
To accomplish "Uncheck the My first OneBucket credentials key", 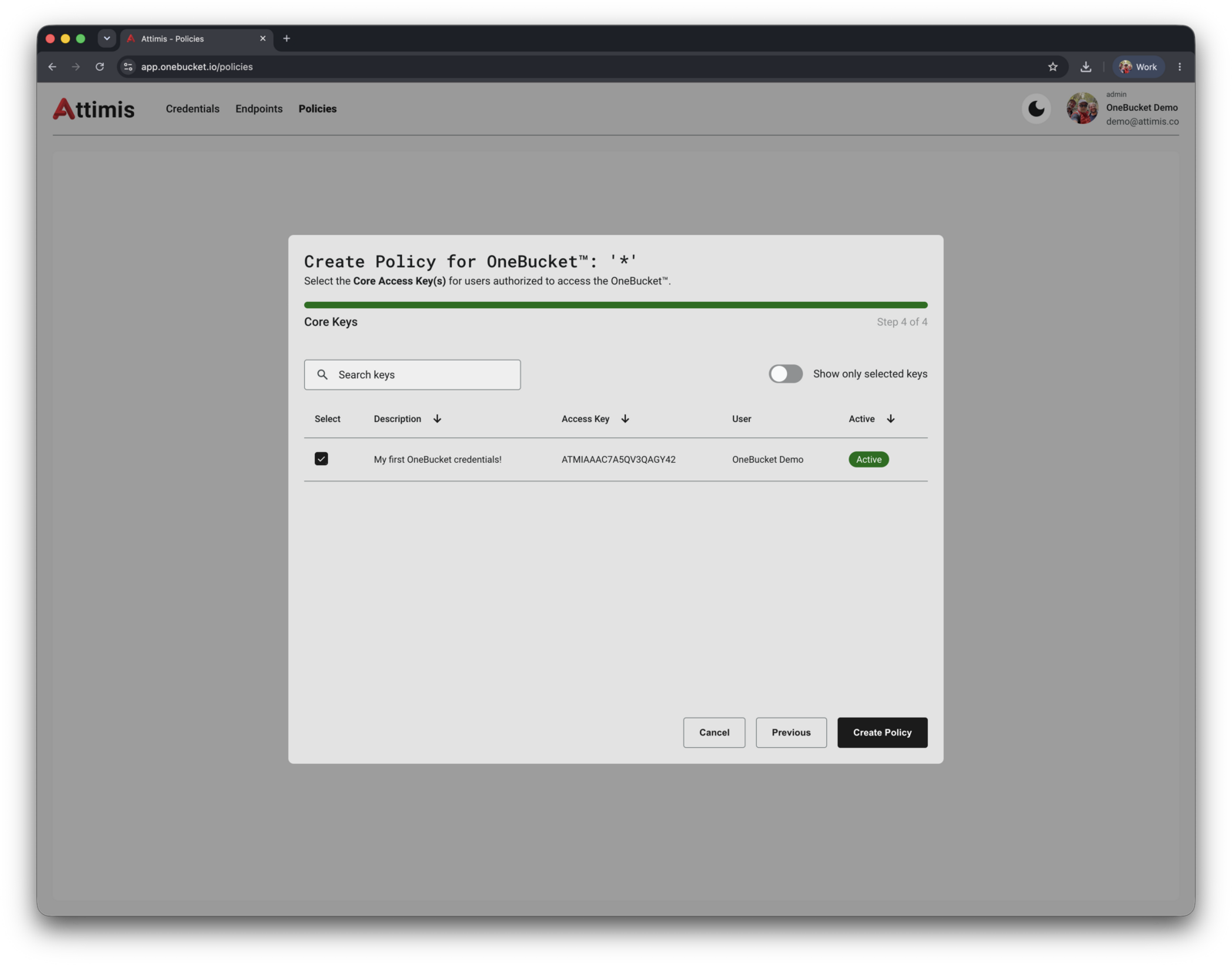I will tap(321, 459).
